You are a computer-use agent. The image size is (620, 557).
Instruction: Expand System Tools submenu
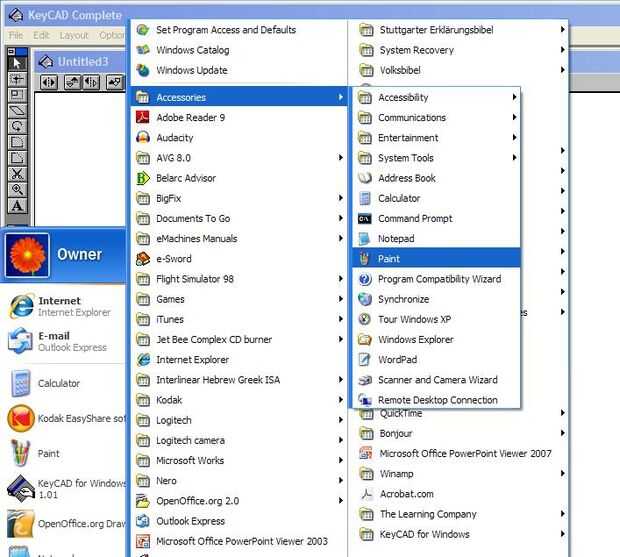[x=436, y=158]
